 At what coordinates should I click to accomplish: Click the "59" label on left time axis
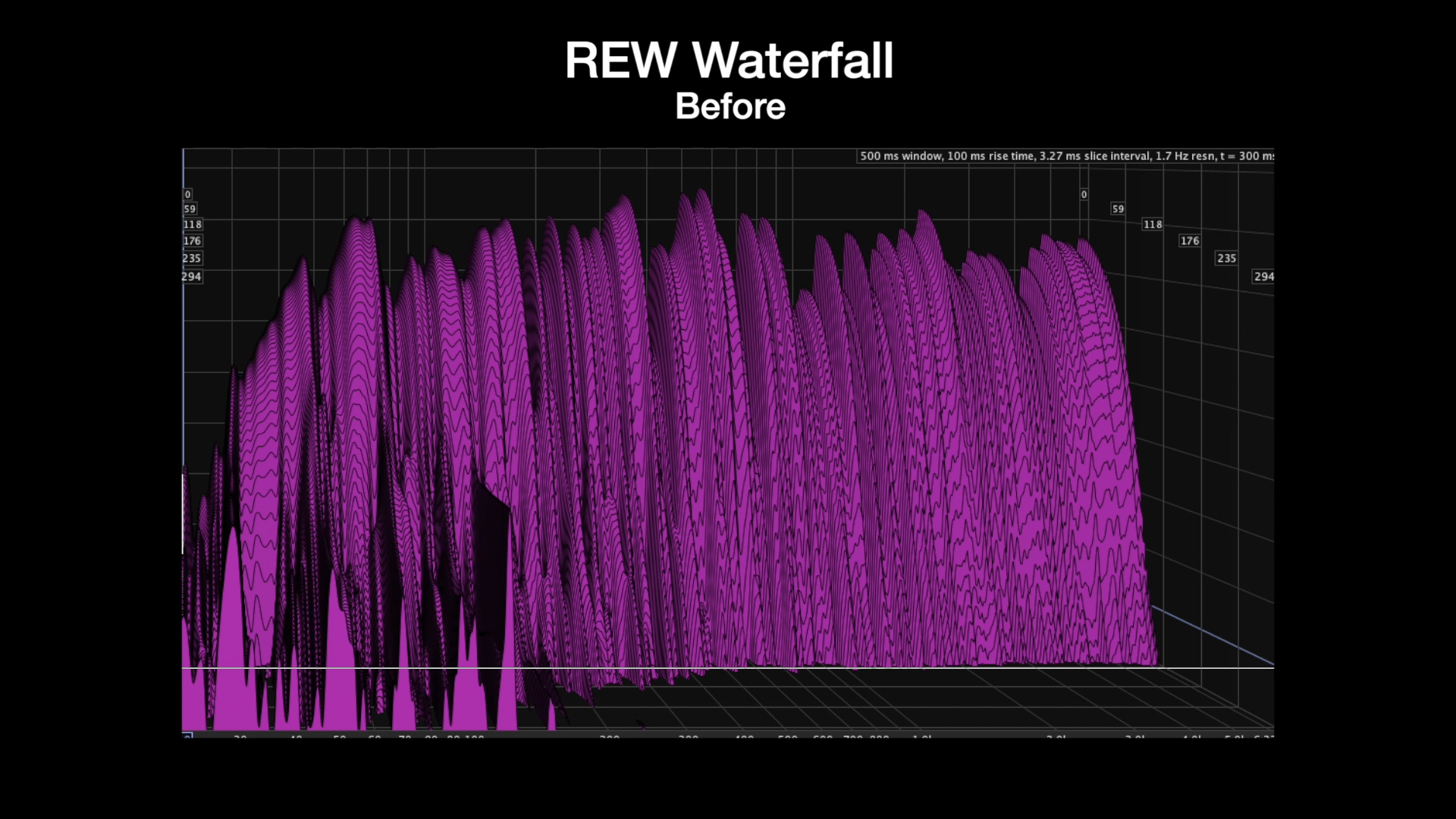pos(190,209)
